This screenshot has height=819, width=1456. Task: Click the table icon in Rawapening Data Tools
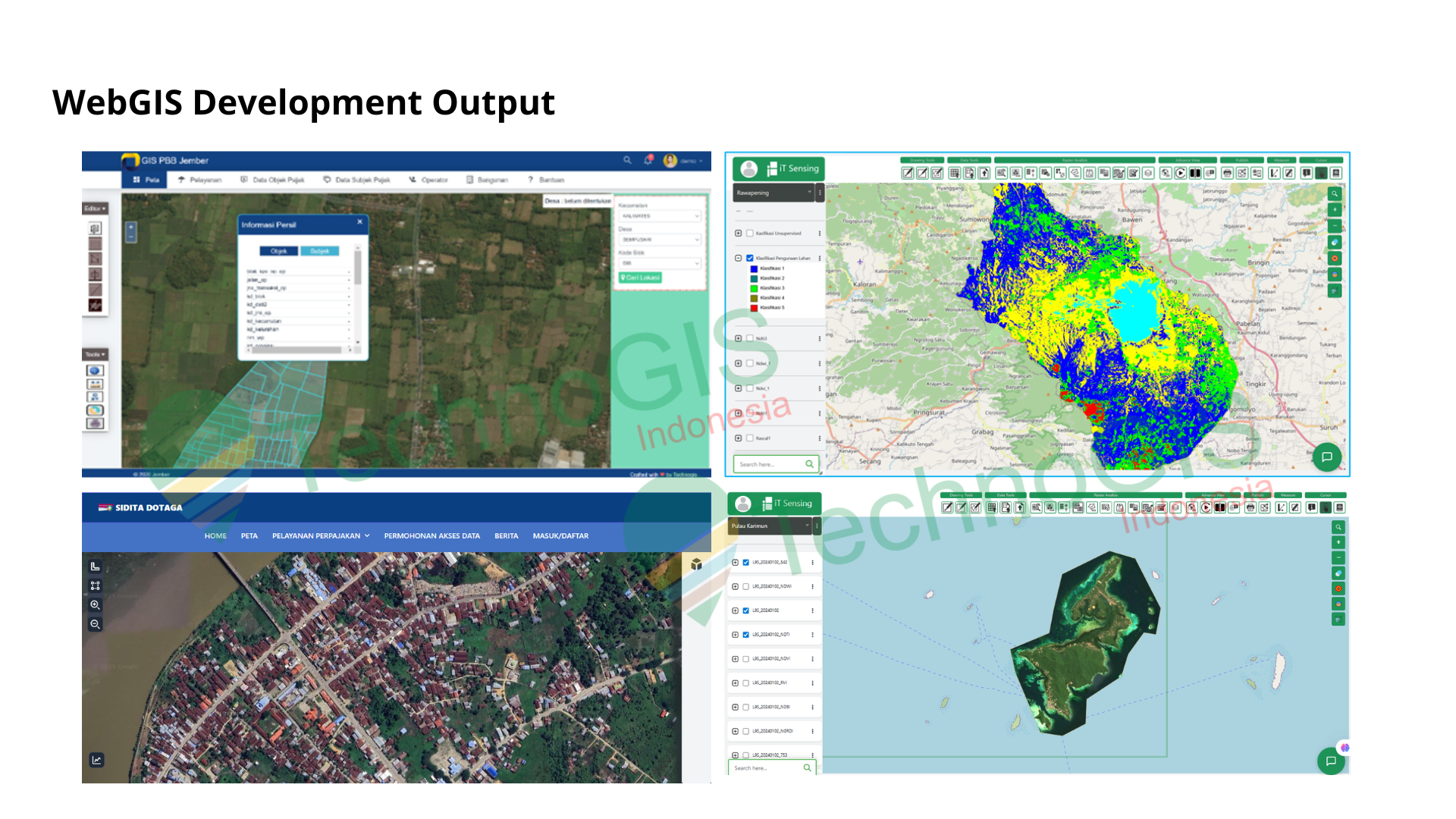[x=955, y=173]
